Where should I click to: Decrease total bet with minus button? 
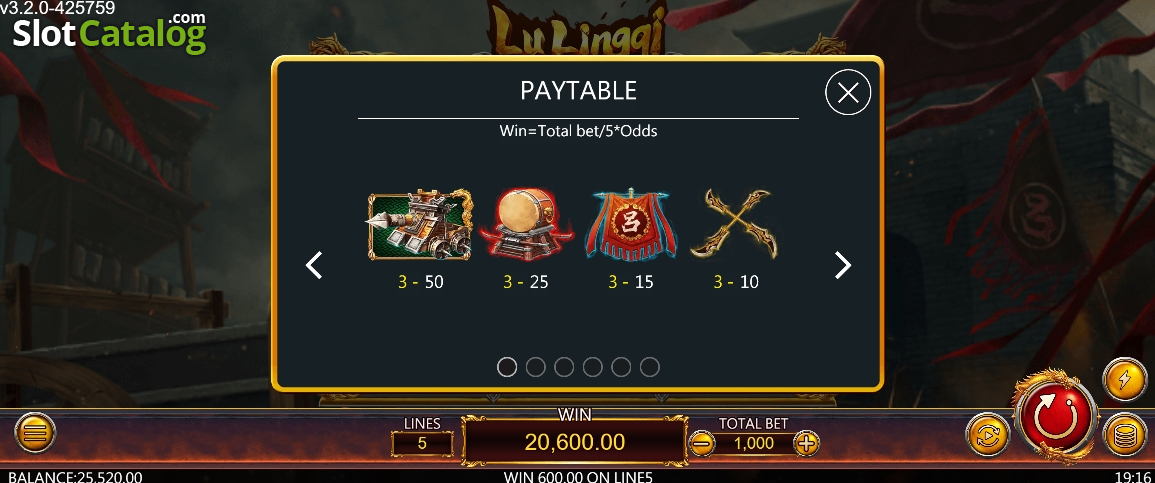[702, 443]
